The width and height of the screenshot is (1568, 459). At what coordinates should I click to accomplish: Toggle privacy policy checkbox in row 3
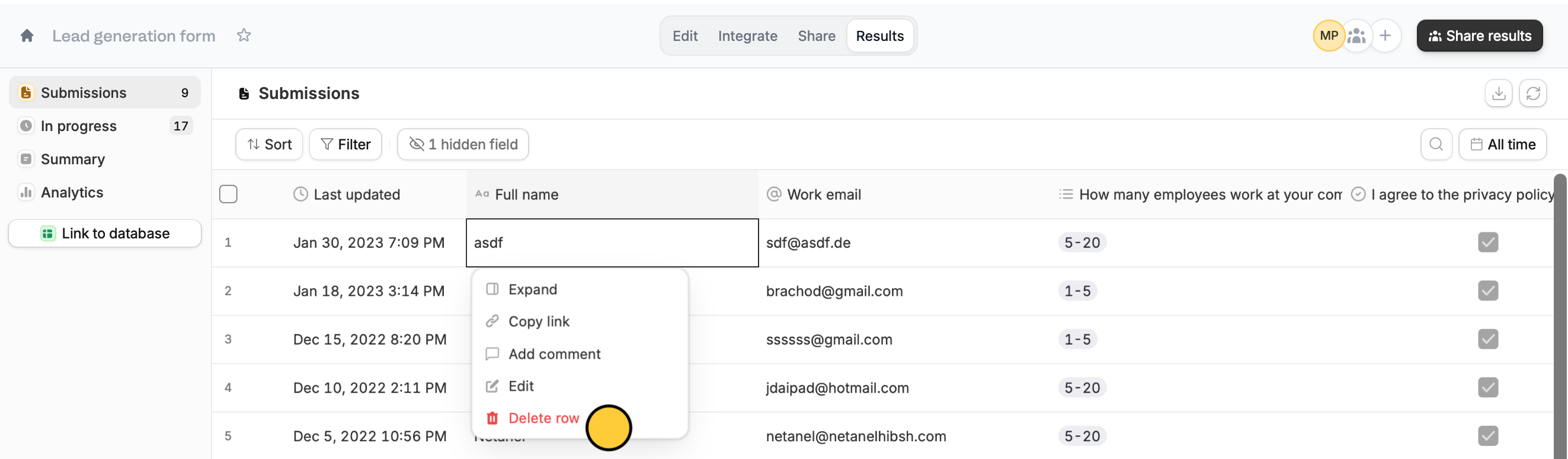pyautogui.click(x=1487, y=339)
